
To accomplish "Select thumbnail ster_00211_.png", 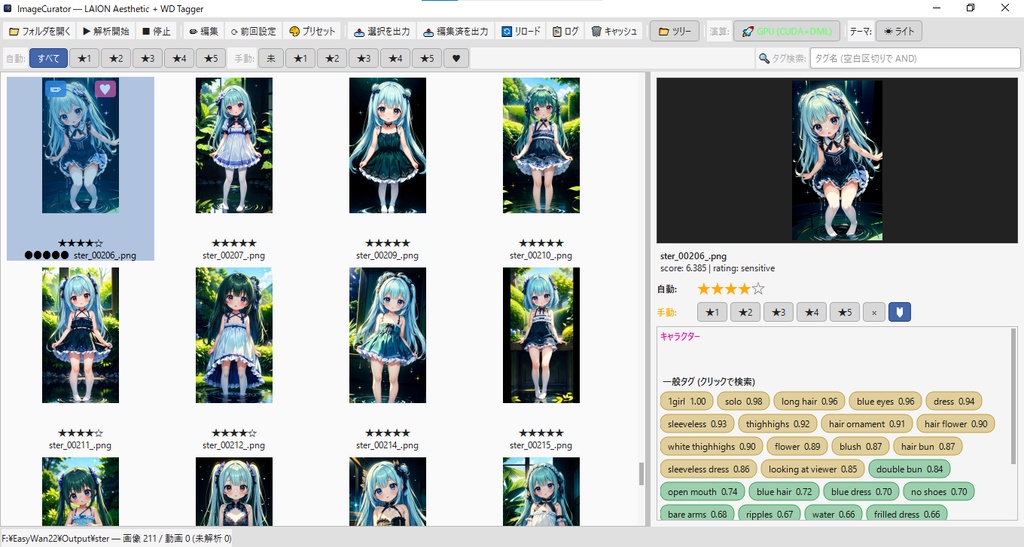I will (80, 335).
